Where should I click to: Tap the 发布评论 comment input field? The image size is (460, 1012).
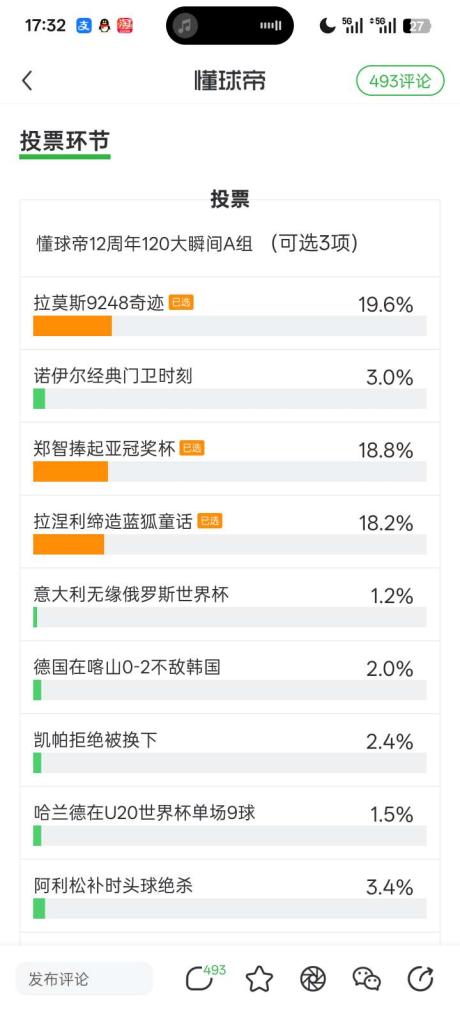[x=84, y=979]
